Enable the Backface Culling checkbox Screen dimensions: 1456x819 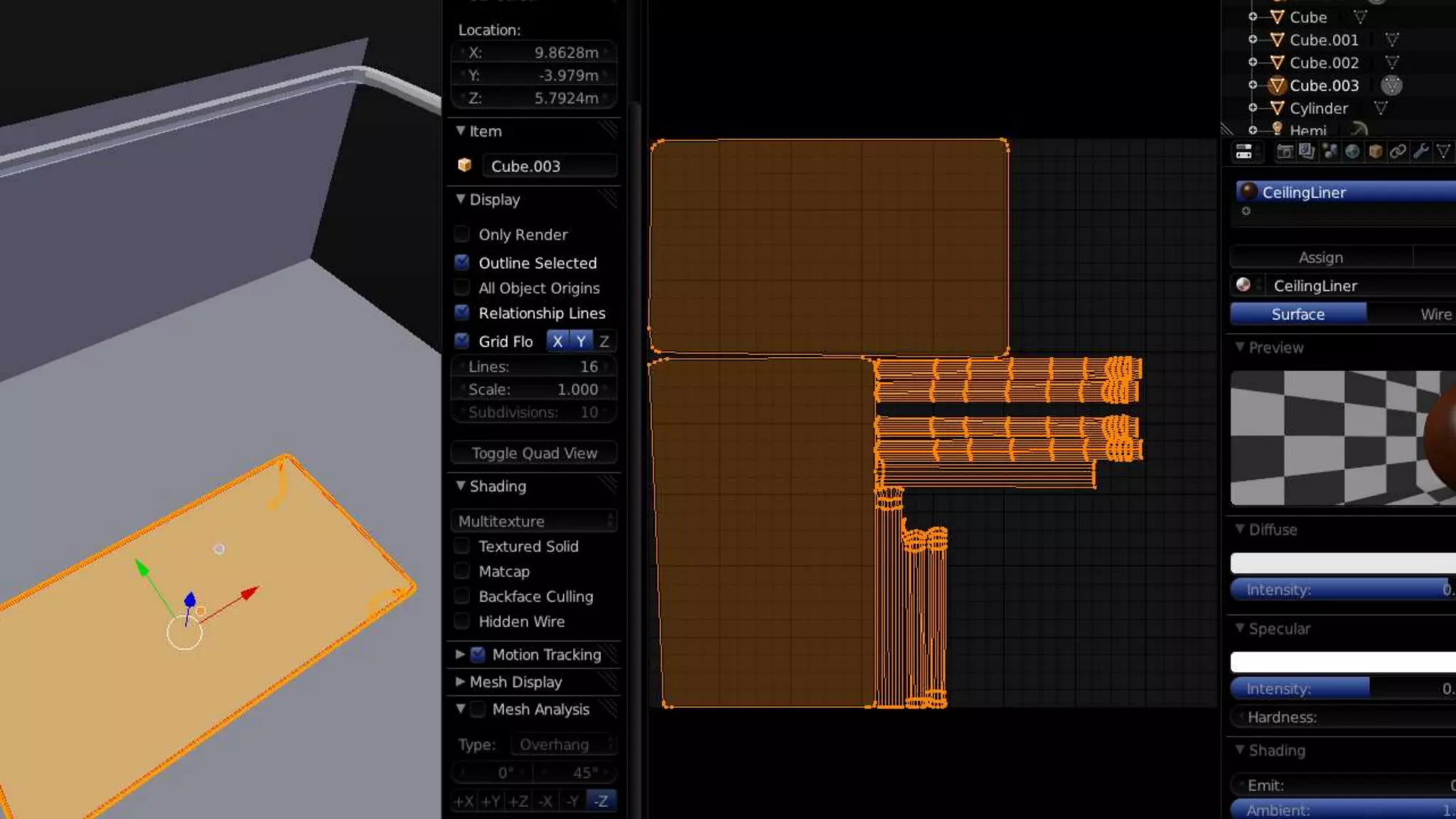coord(462,596)
